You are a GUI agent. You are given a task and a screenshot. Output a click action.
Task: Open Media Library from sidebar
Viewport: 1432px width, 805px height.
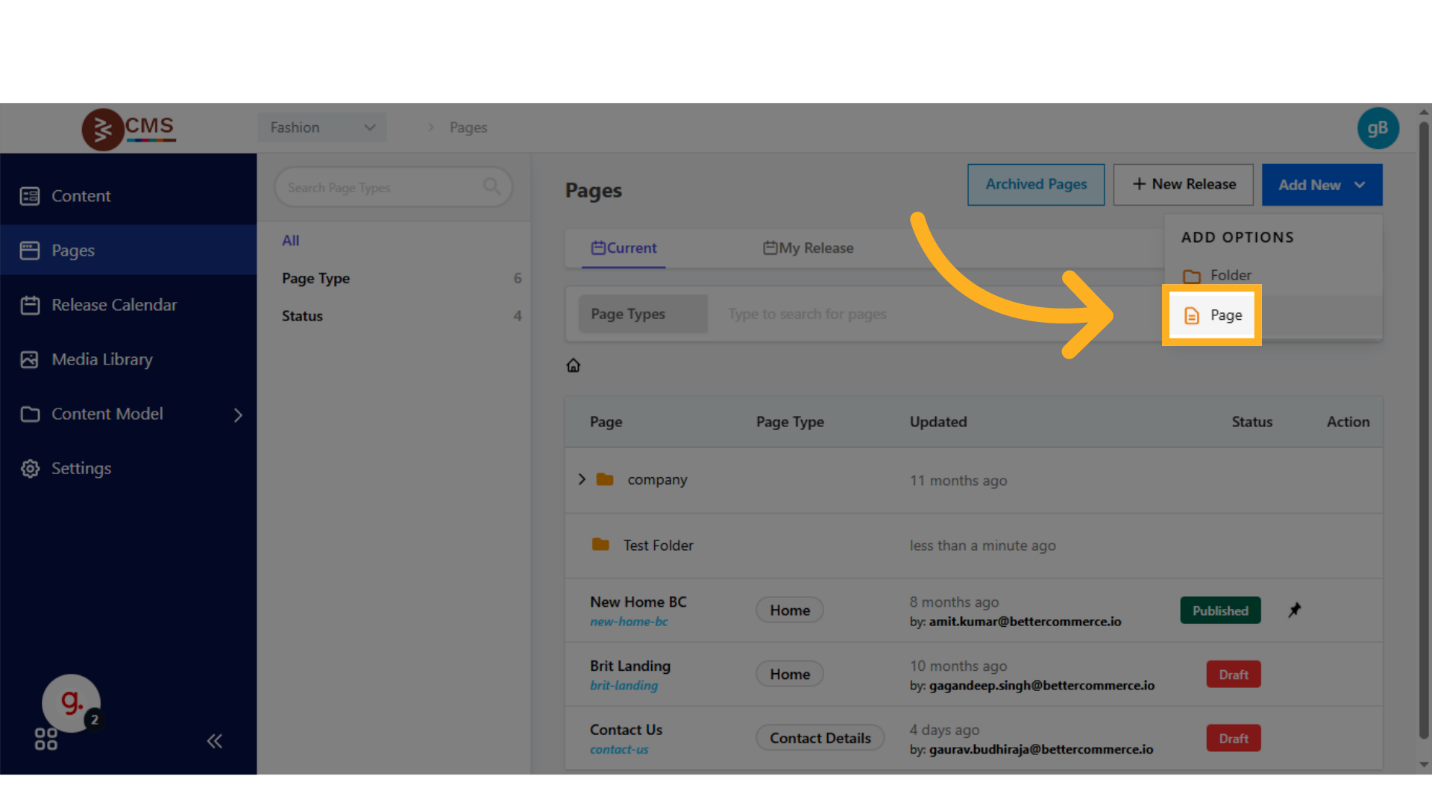click(102, 359)
